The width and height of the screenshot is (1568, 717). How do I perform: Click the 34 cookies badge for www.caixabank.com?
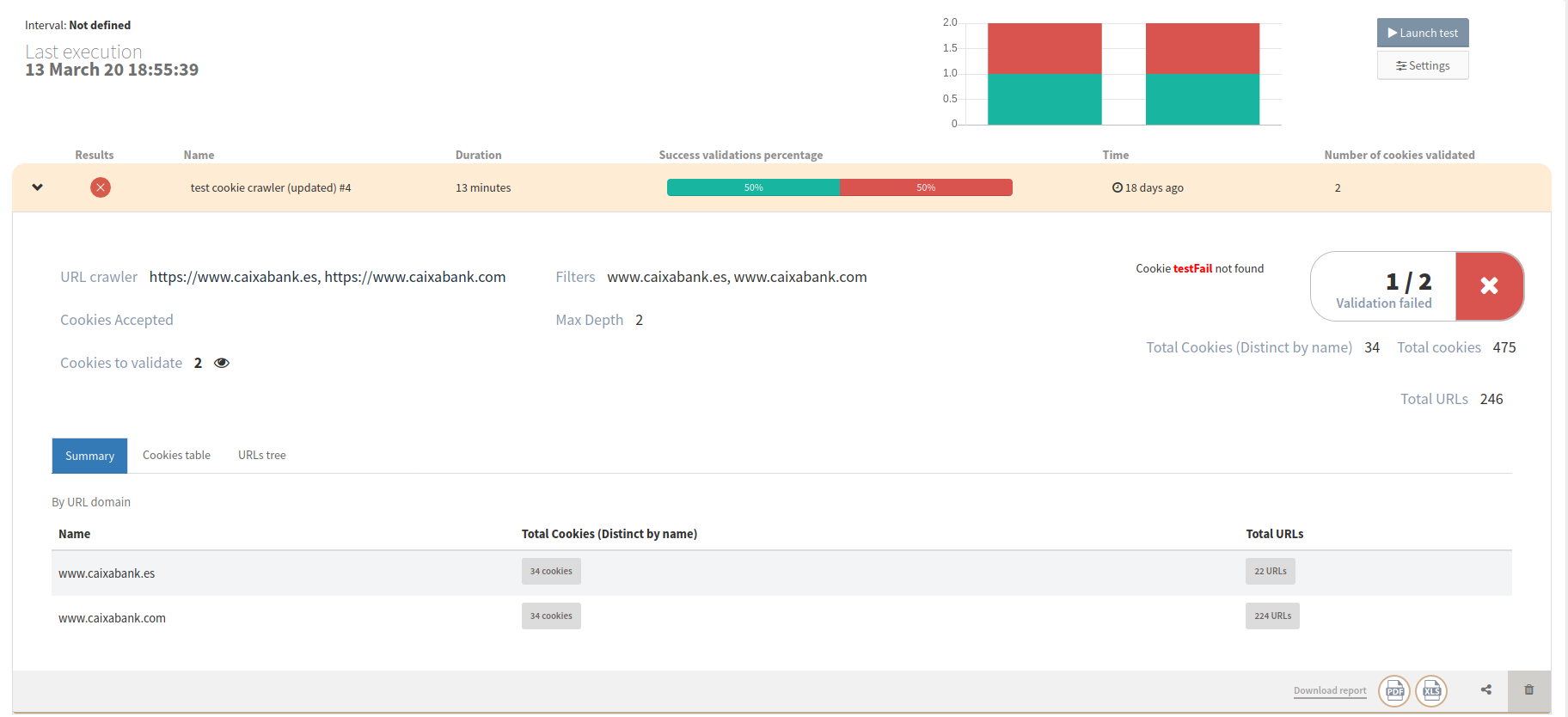(x=551, y=616)
